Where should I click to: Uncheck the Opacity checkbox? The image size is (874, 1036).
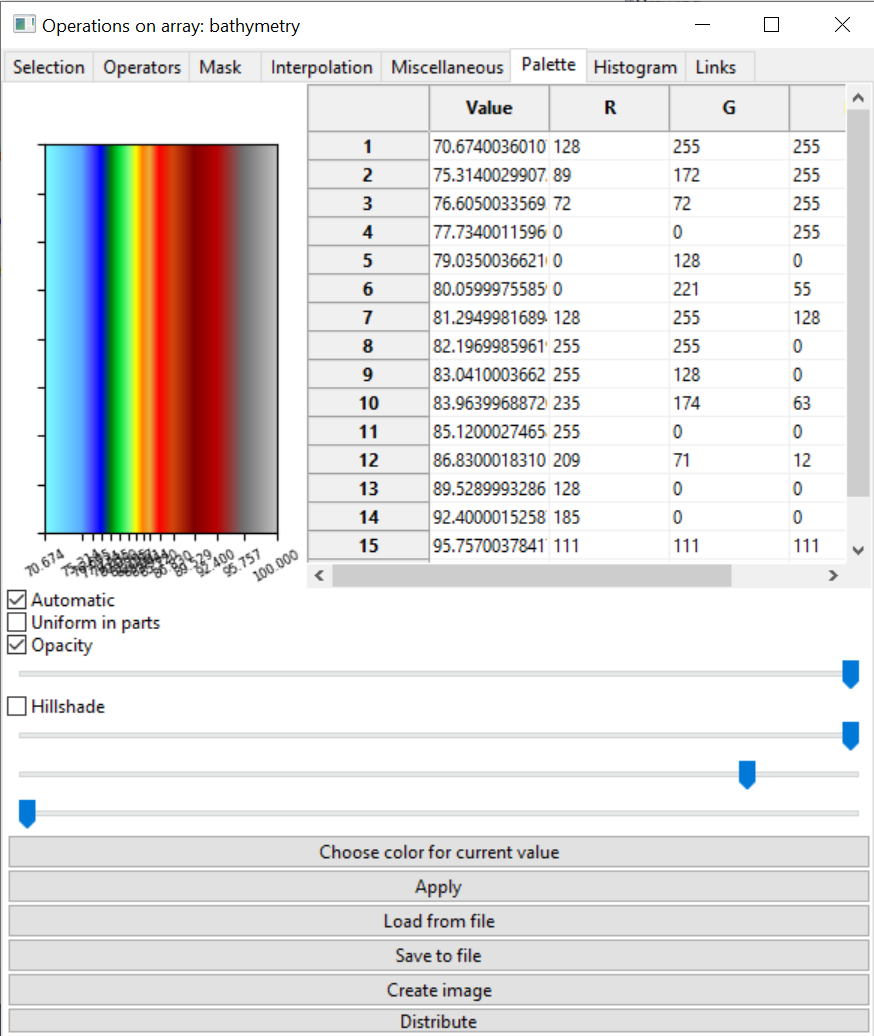coord(17,645)
